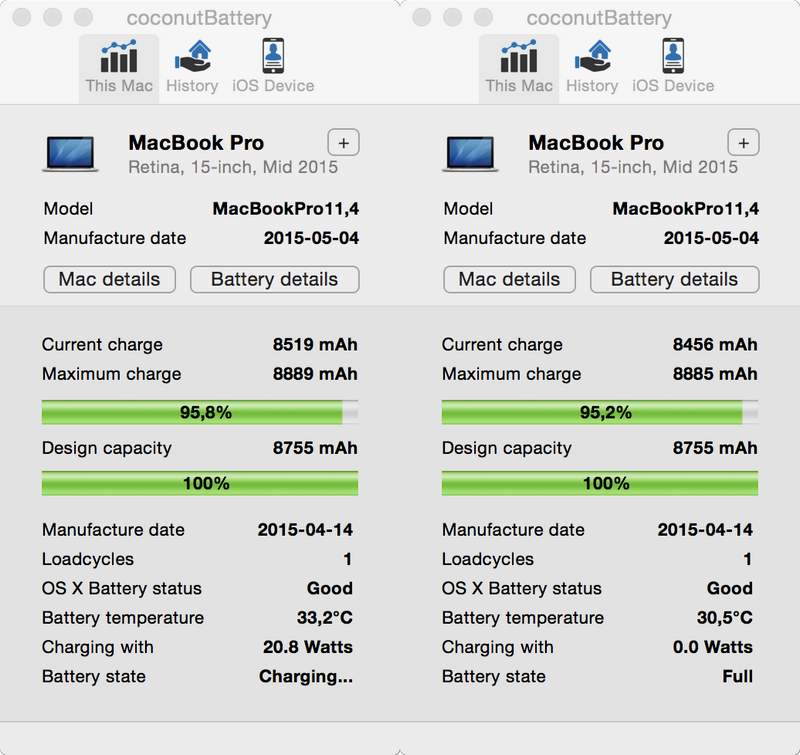Open iOS Device icon in left window
This screenshot has width=800, height=755.
[273, 67]
